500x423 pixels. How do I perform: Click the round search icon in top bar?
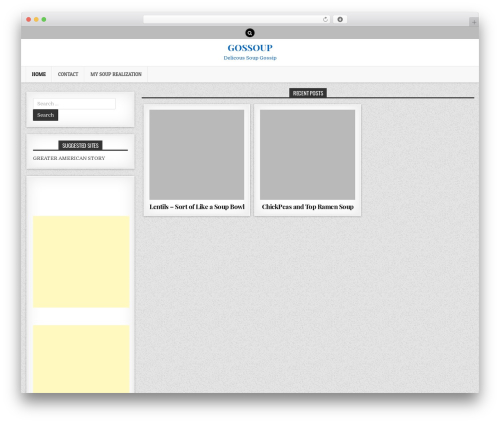[250, 33]
